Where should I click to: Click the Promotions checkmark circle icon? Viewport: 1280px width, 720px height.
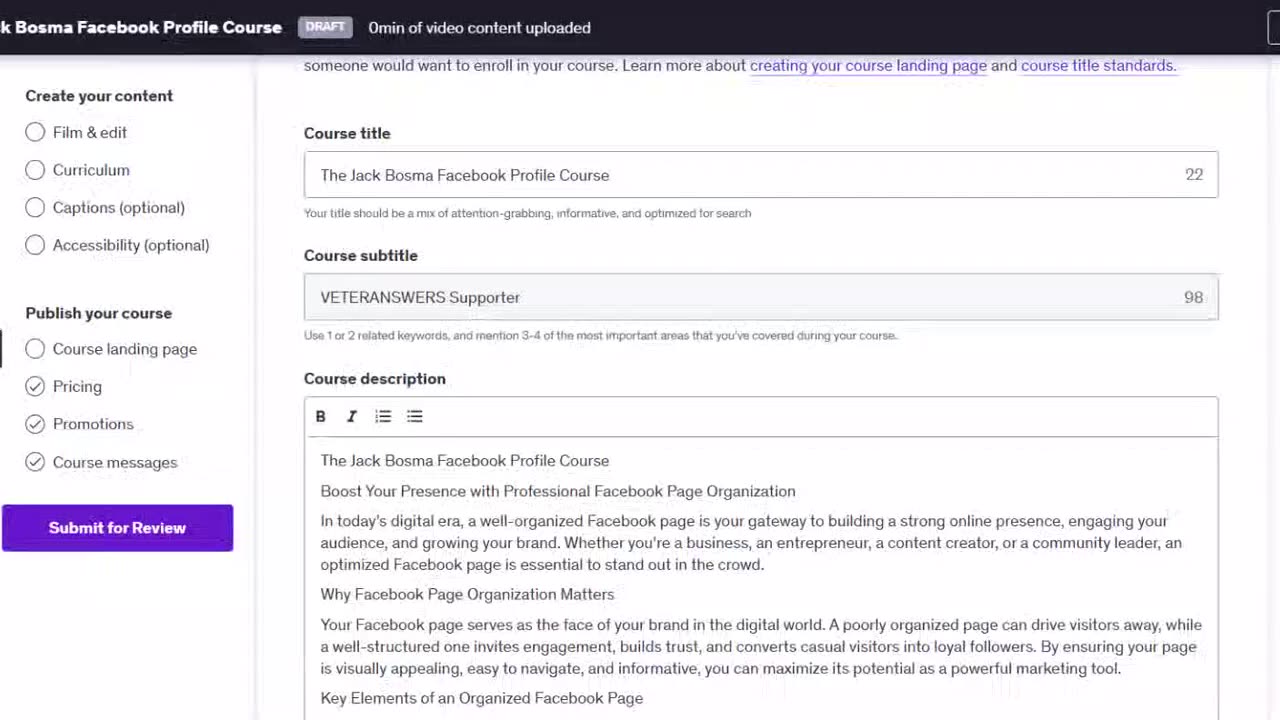[35, 424]
